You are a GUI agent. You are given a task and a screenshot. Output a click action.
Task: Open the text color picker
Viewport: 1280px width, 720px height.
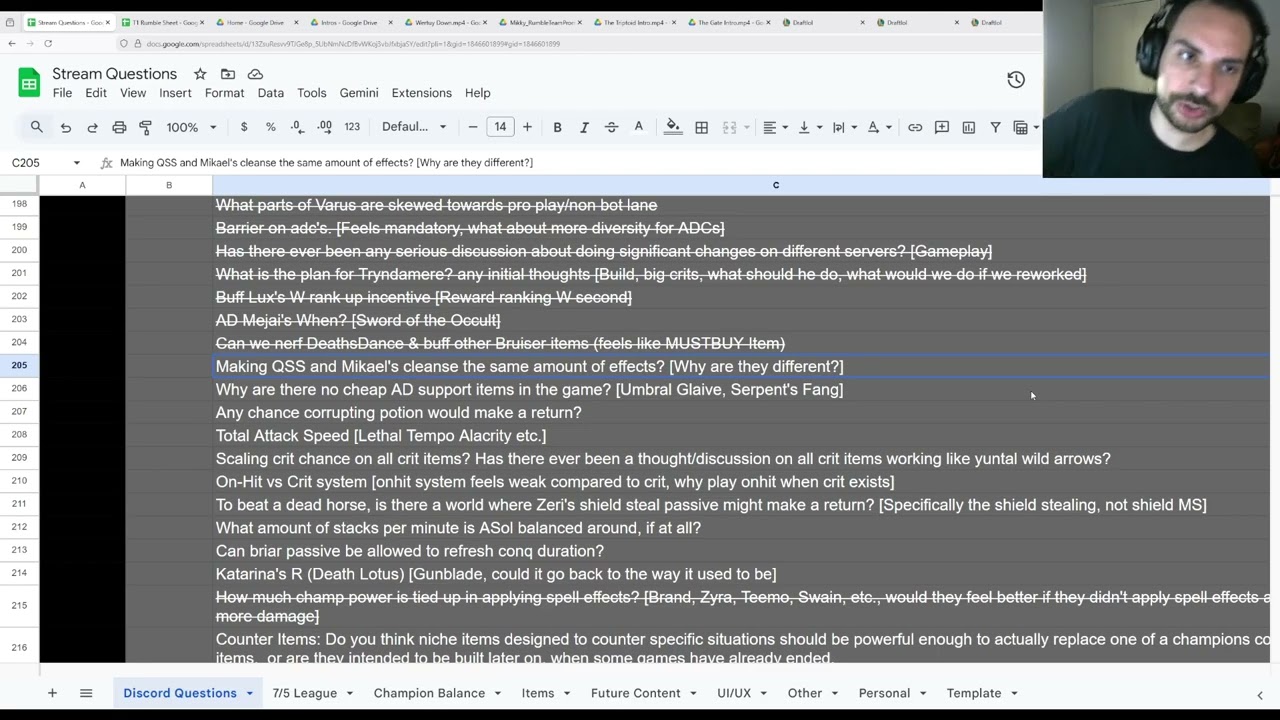pyautogui.click(x=638, y=127)
